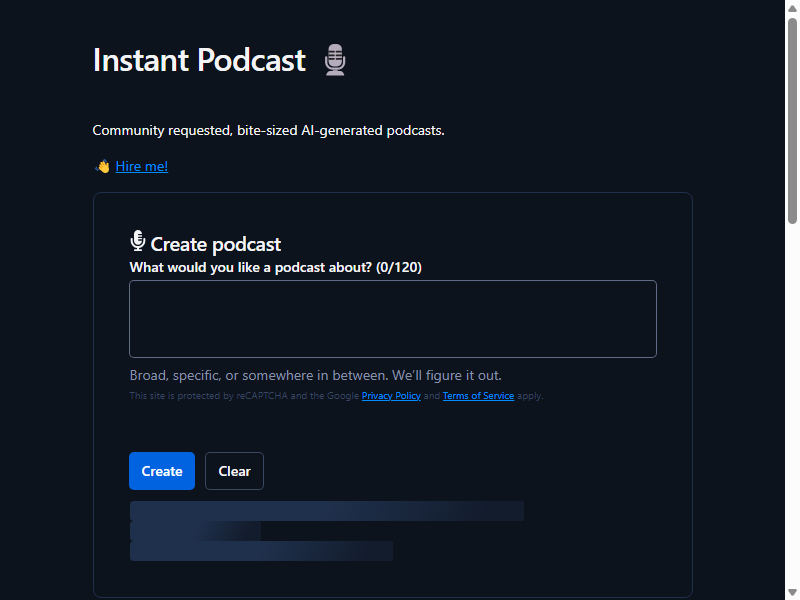Click the microphone icon beside Instant Podcast title

[x=335, y=60]
